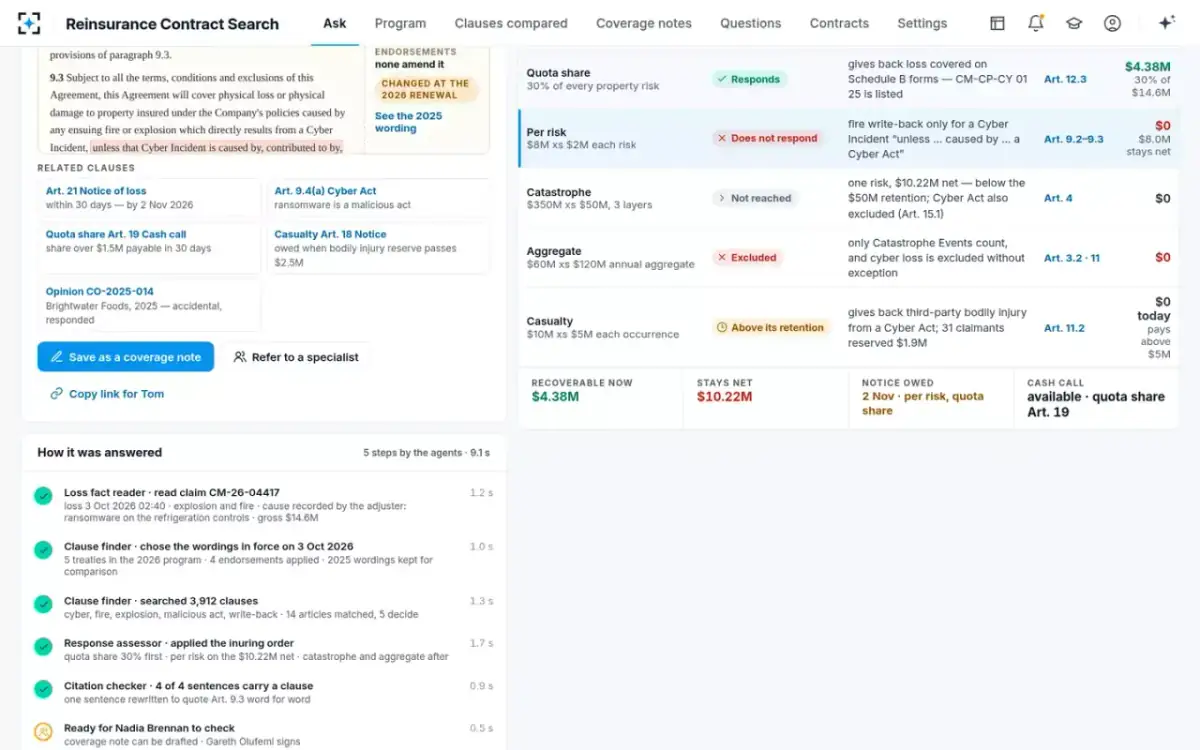The image size is (1200, 750).
Task: Open the See the 2025 wording link
Action: pyautogui.click(x=408, y=122)
